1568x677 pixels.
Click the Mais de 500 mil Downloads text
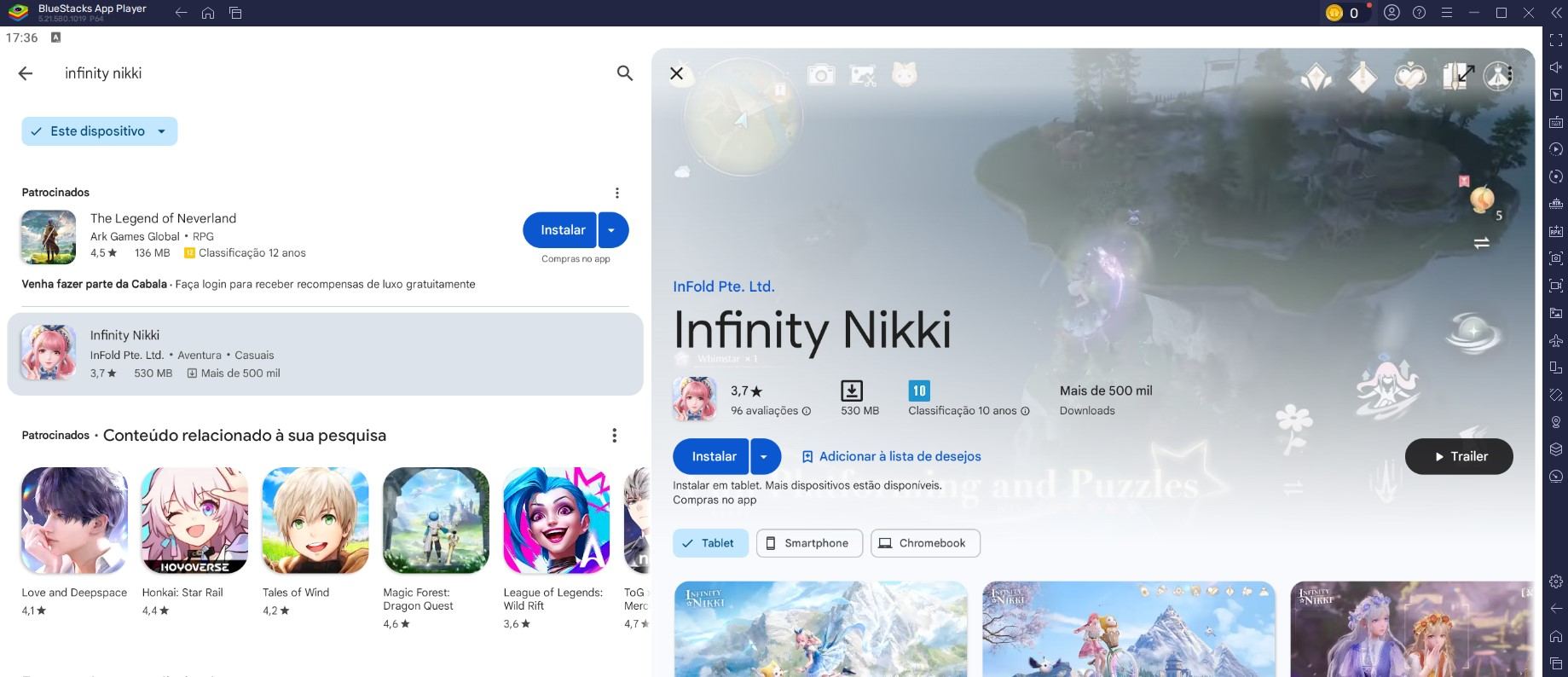click(x=1106, y=400)
